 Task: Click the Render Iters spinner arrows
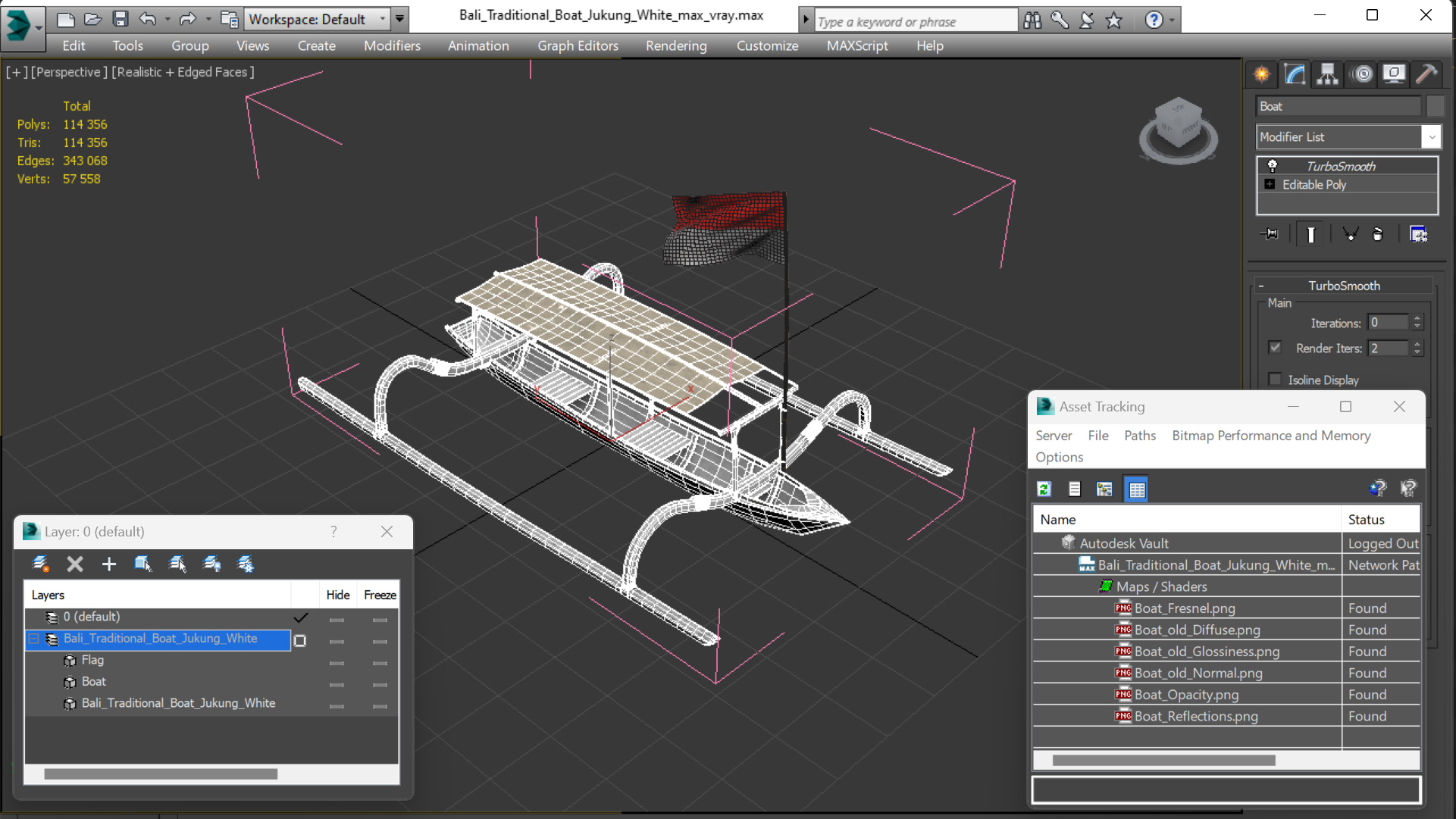point(1417,349)
